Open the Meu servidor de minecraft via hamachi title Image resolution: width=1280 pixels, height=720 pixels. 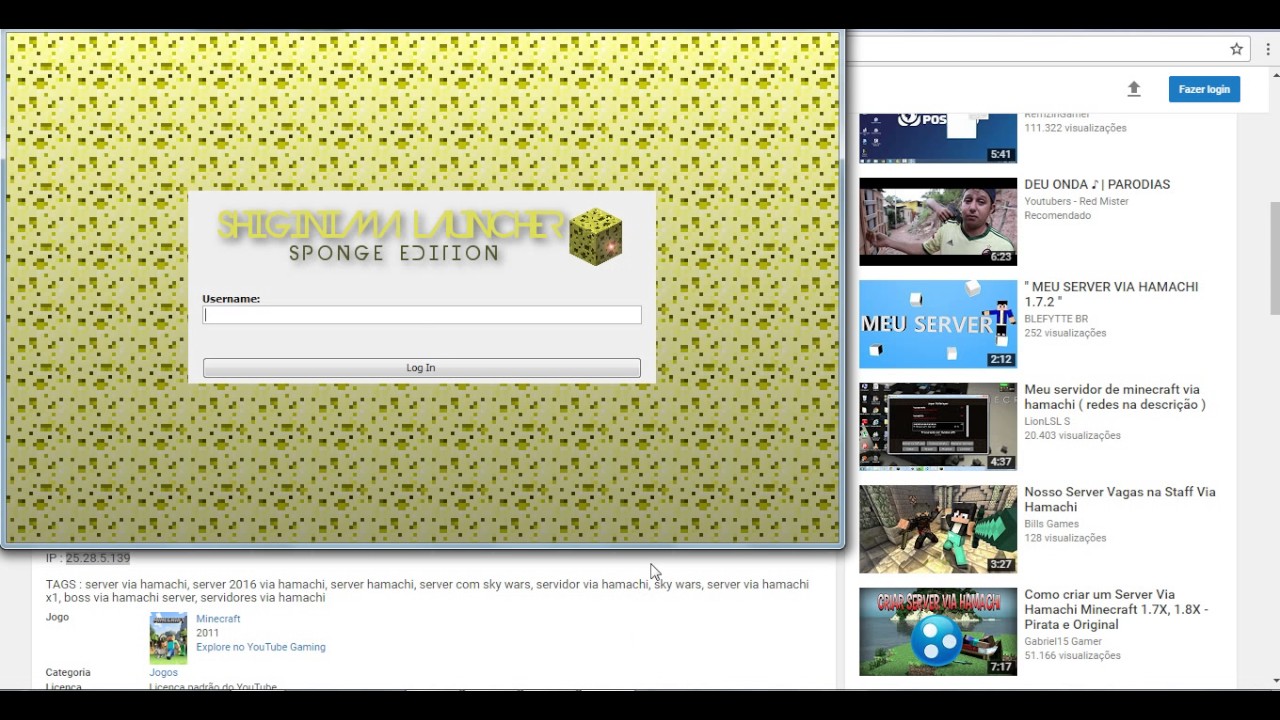click(1115, 397)
